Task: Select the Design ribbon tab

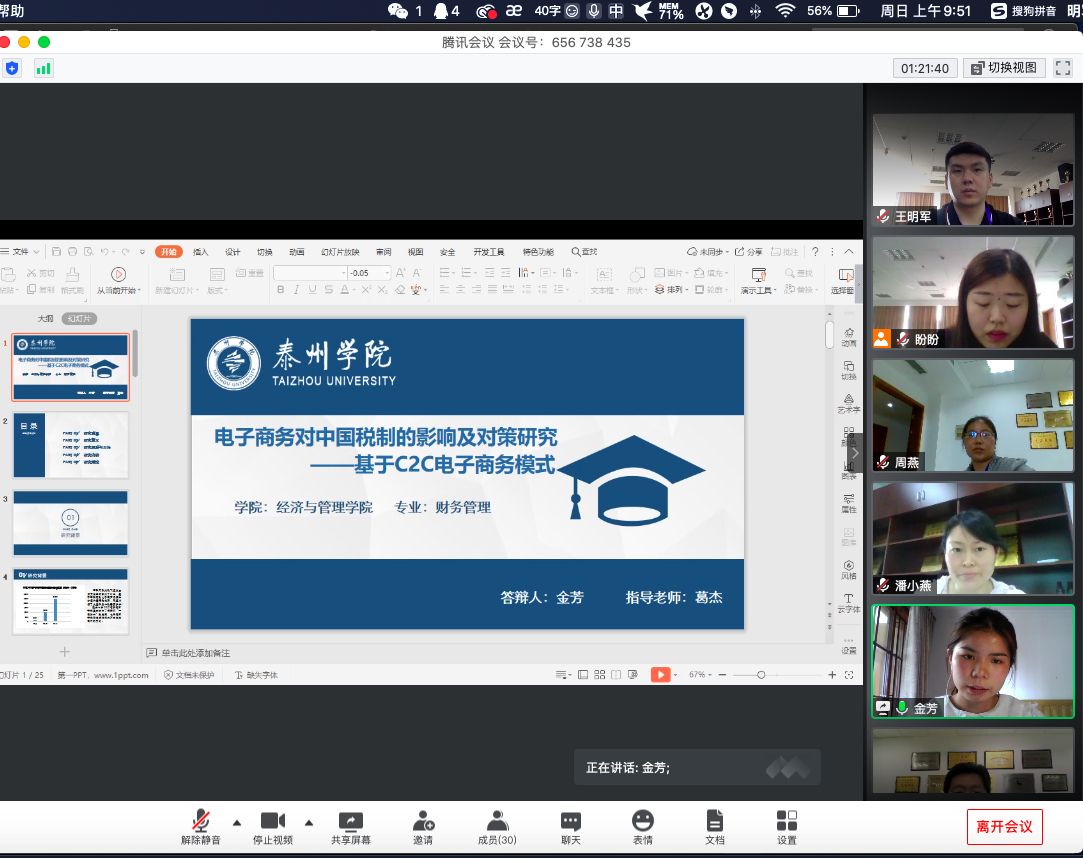Action: click(233, 252)
